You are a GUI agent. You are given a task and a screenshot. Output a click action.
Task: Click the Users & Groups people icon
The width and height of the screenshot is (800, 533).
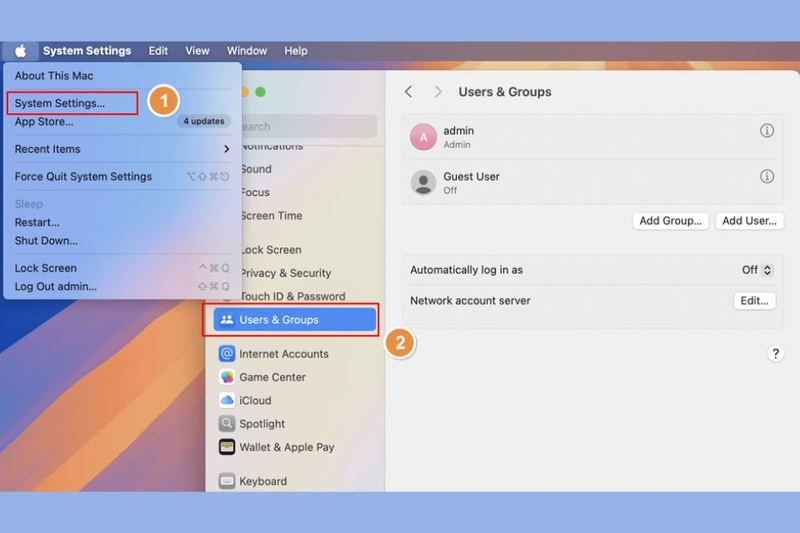pos(227,319)
